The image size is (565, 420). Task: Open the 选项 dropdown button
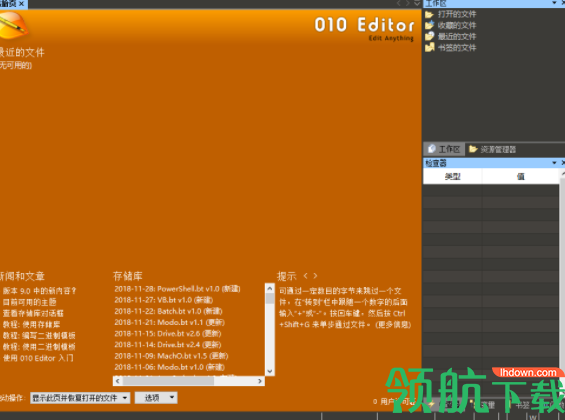[156, 398]
